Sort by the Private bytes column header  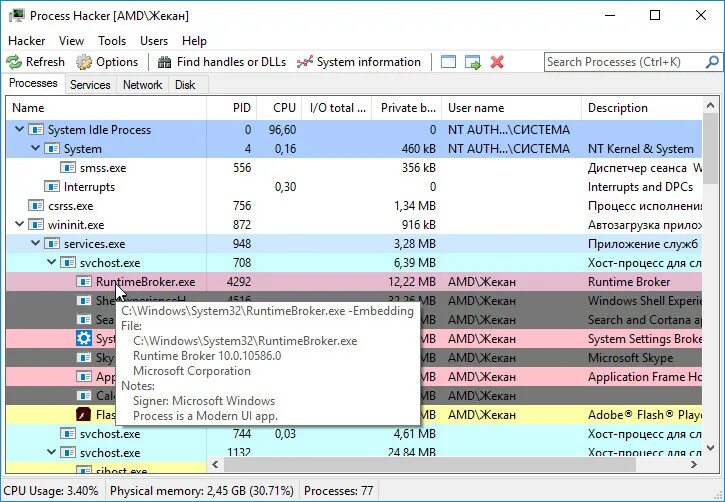tap(407, 108)
